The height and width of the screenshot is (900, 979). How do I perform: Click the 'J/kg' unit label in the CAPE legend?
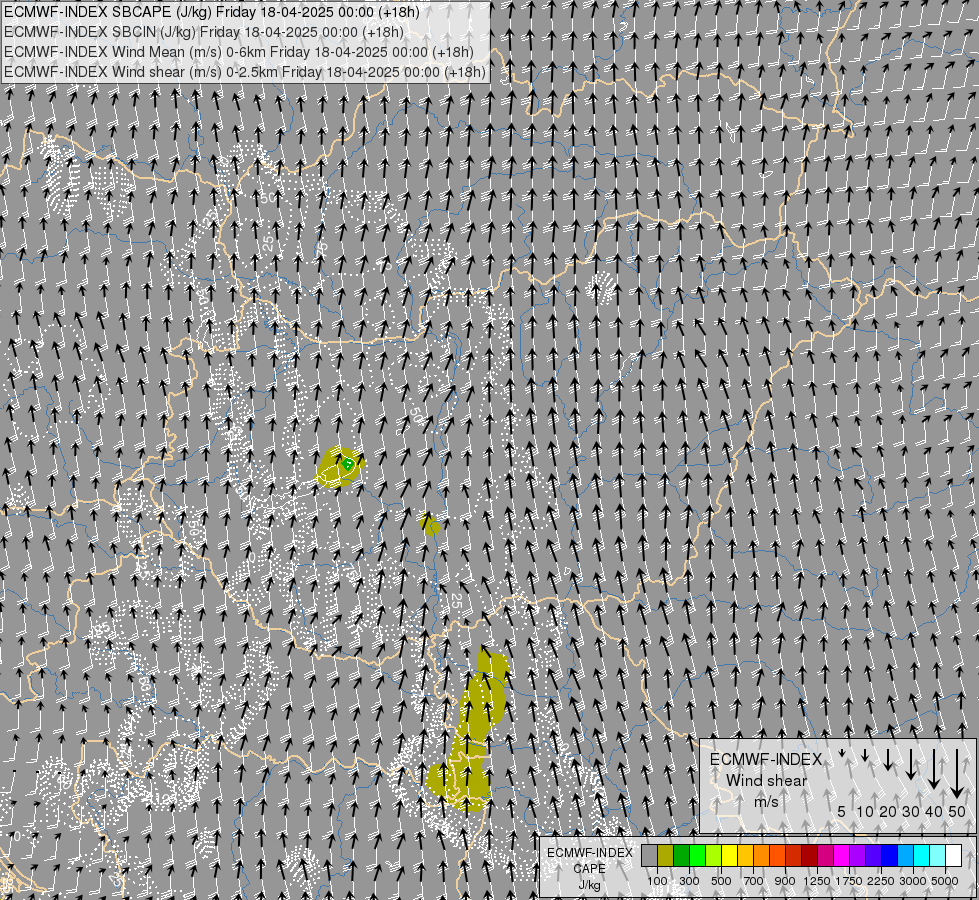coord(589,885)
